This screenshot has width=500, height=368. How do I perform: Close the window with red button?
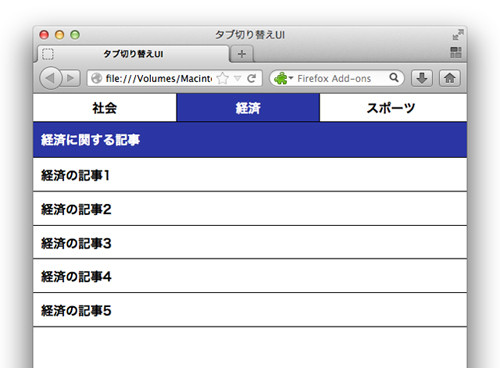point(44,35)
